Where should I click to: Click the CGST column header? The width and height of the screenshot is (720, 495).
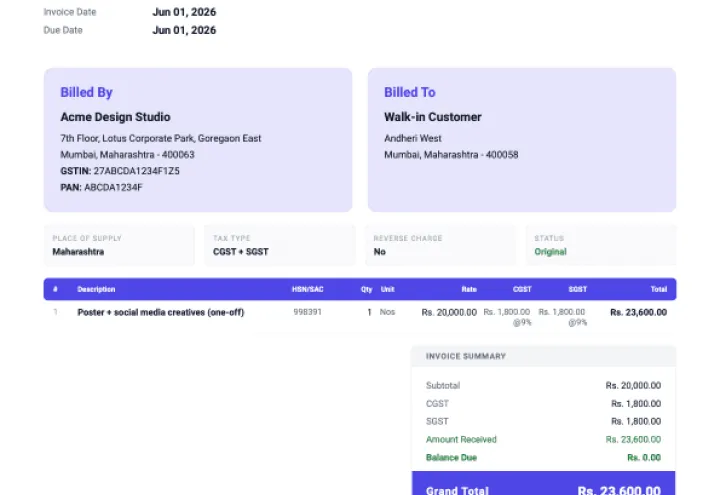click(x=522, y=289)
